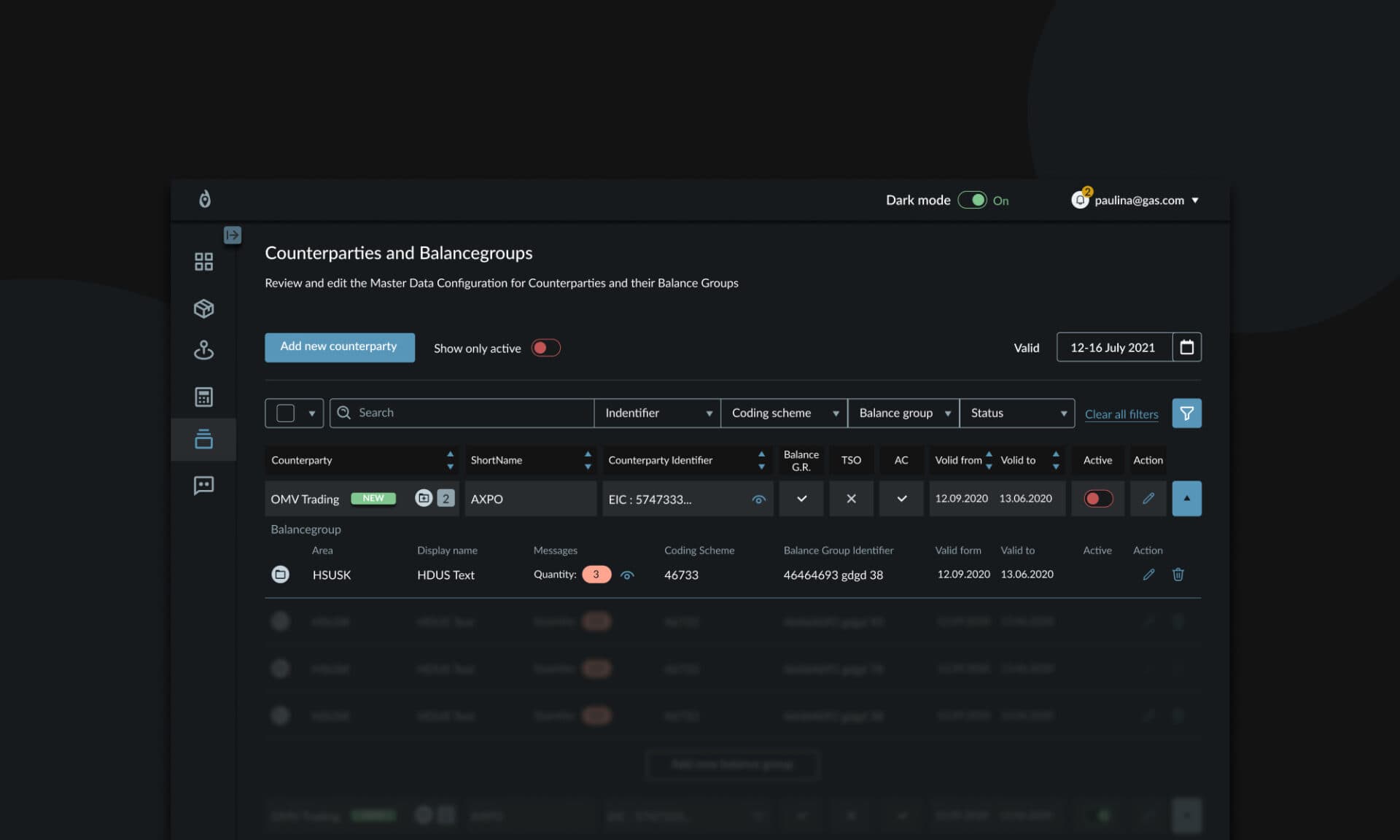Open the chat messages sidebar icon
Viewport: 1400px width, 840px height.
click(203, 485)
